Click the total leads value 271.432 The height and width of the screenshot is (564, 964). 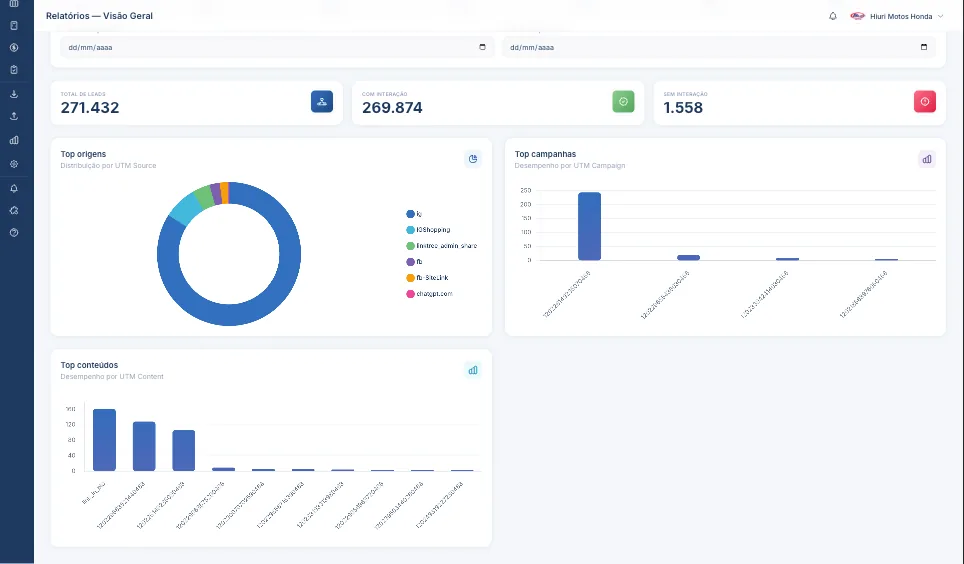(x=90, y=108)
